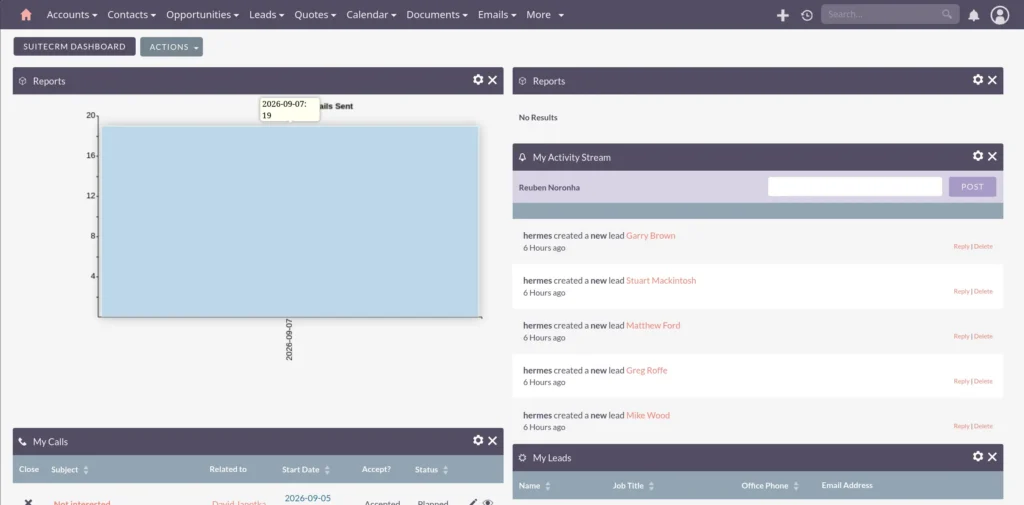
Task: Reply to the Stuart Mackintosh activity post
Action: pos(961,291)
